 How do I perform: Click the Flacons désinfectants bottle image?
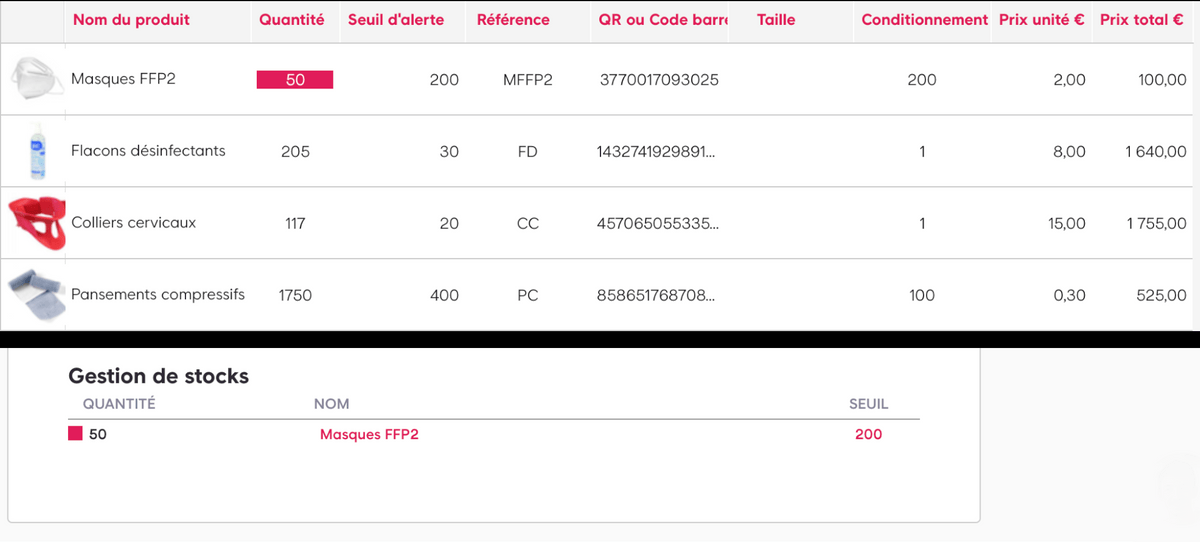coord(37,151)
